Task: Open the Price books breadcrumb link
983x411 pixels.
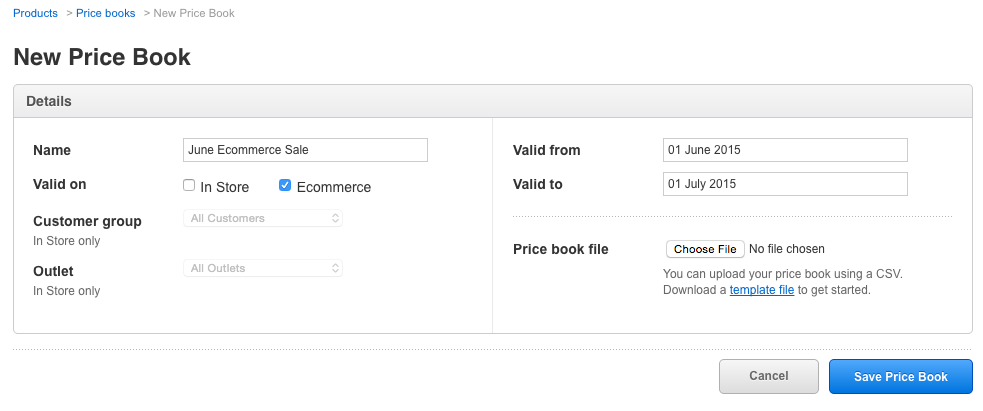Action: click(x=105, y=14)
